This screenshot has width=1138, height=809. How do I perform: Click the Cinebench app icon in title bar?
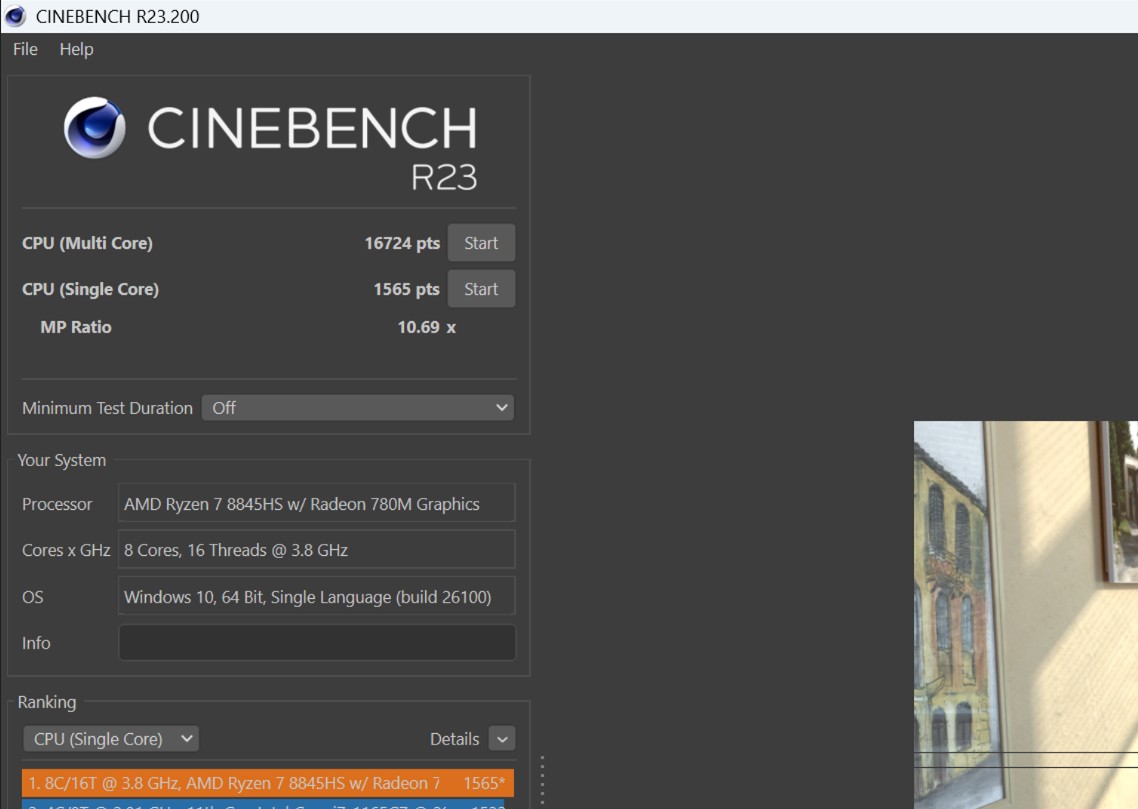click(15, 16)
